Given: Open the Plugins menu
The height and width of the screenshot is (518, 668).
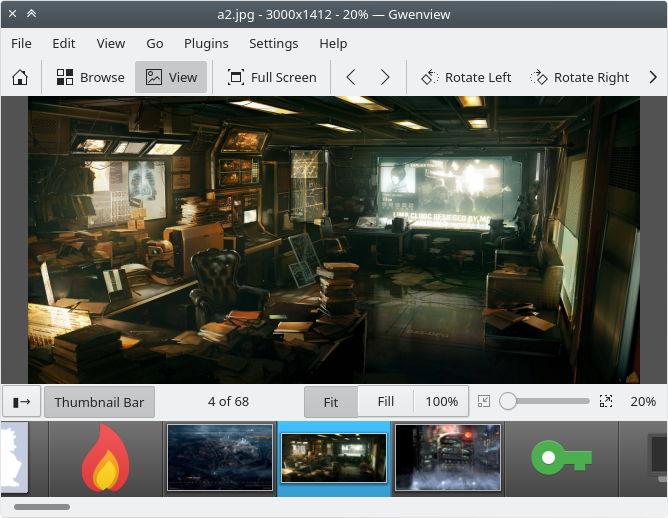Looking at the screenshot, I should 206,43.
